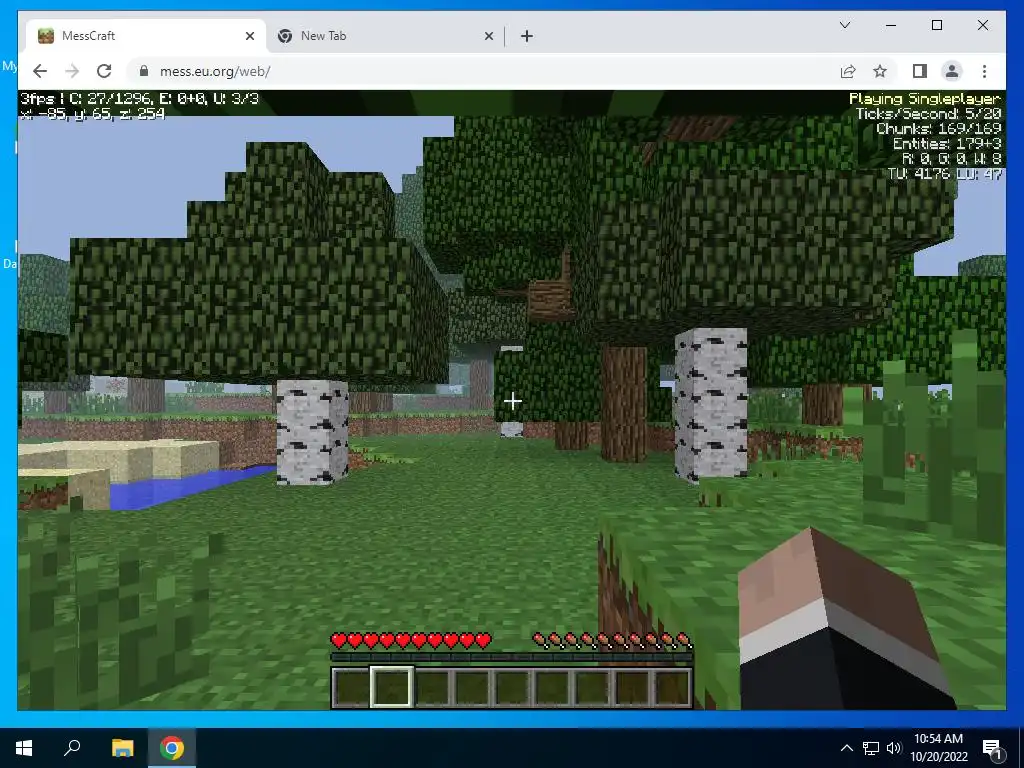Click the experience bar above the hotbar
Viewport: 1024px width, 768px height.
click(x=511, y=658)
